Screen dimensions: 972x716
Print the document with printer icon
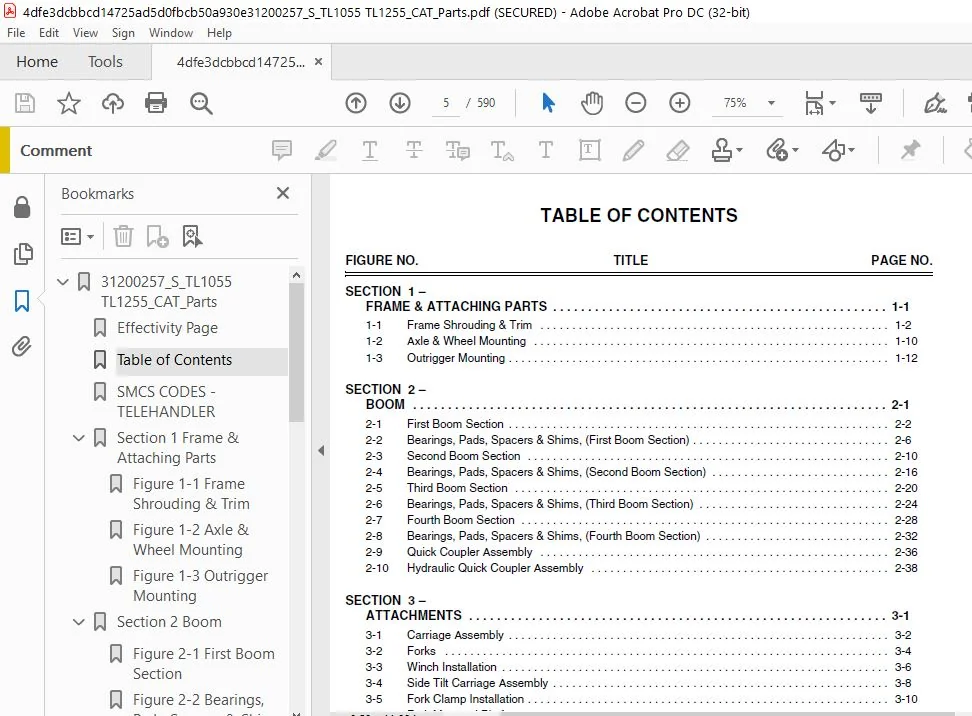click(x=156, y=103)
